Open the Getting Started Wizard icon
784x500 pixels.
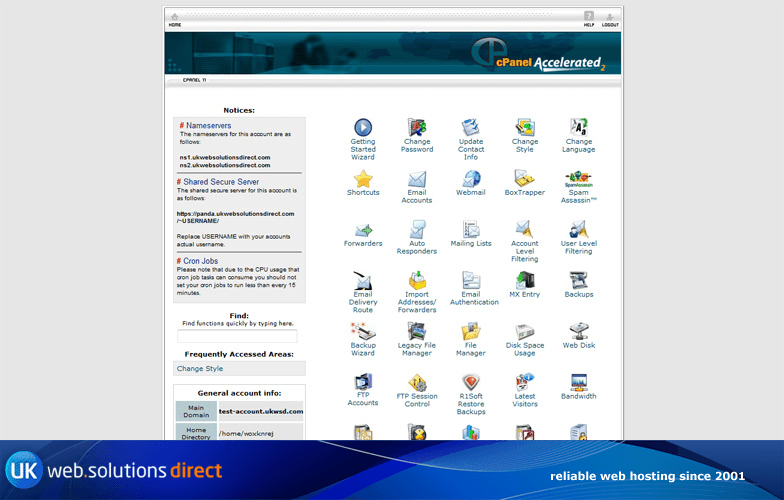[363, 127]
